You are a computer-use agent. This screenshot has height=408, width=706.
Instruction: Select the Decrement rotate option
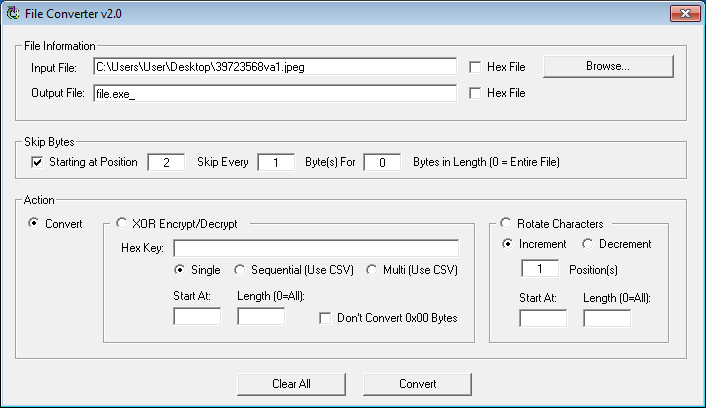[x=588, y=244]
